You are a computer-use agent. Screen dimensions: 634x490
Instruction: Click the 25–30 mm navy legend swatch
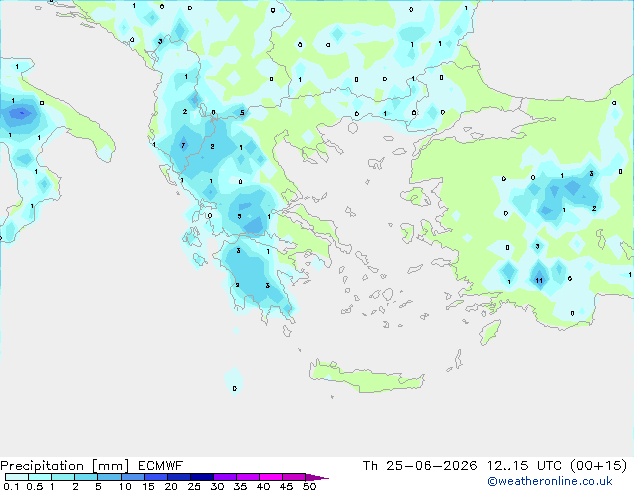202,477
